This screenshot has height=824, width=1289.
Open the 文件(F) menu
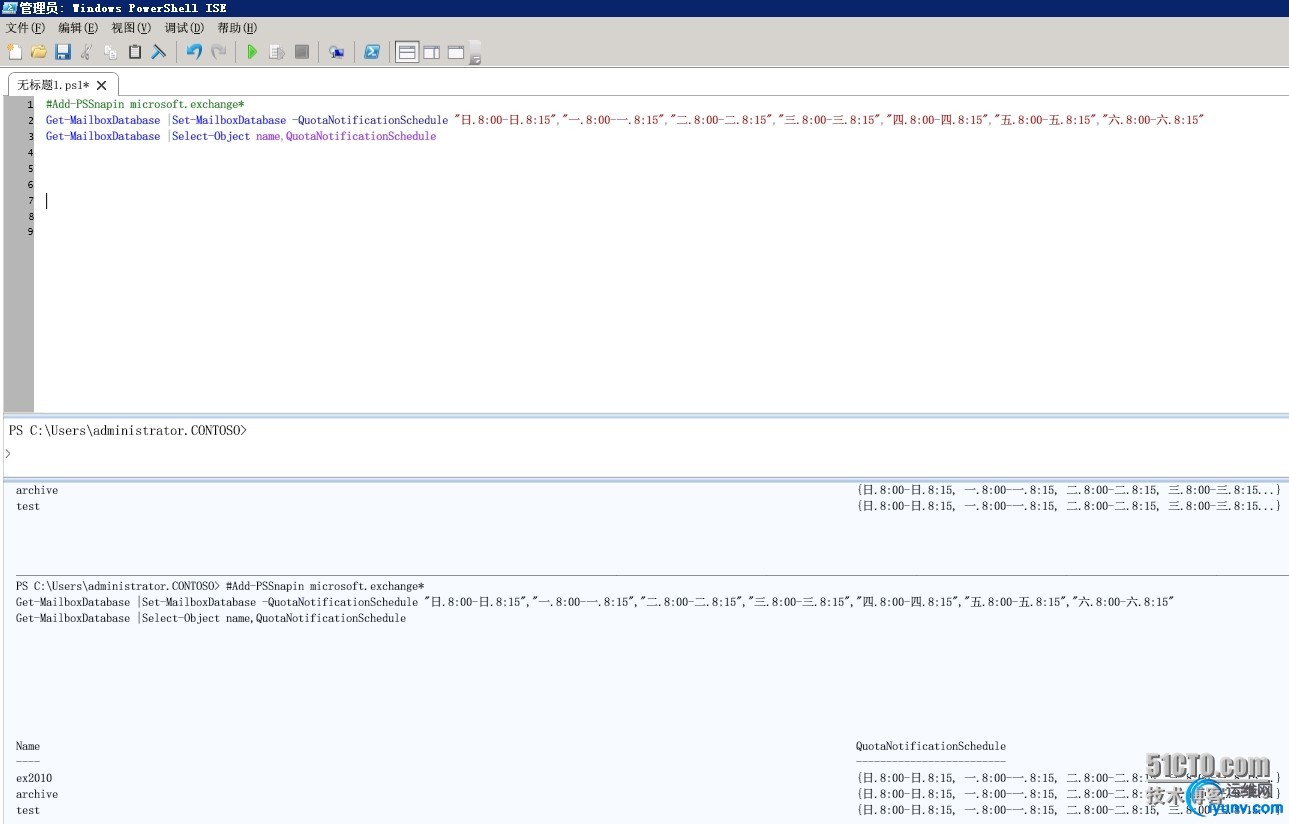pos(26,28)
